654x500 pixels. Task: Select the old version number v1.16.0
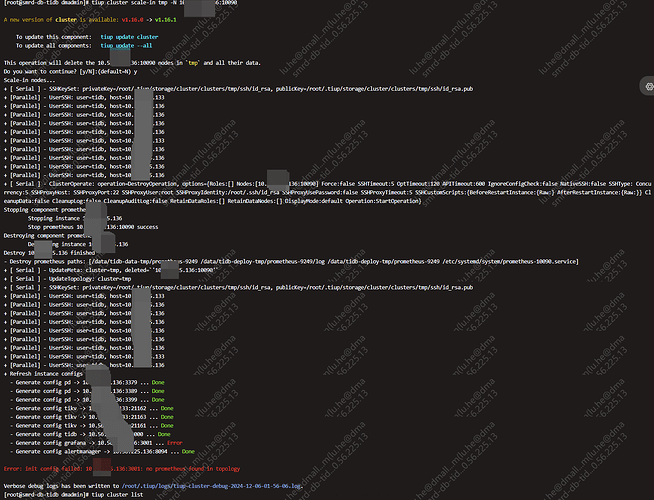(x=133, y=20)
